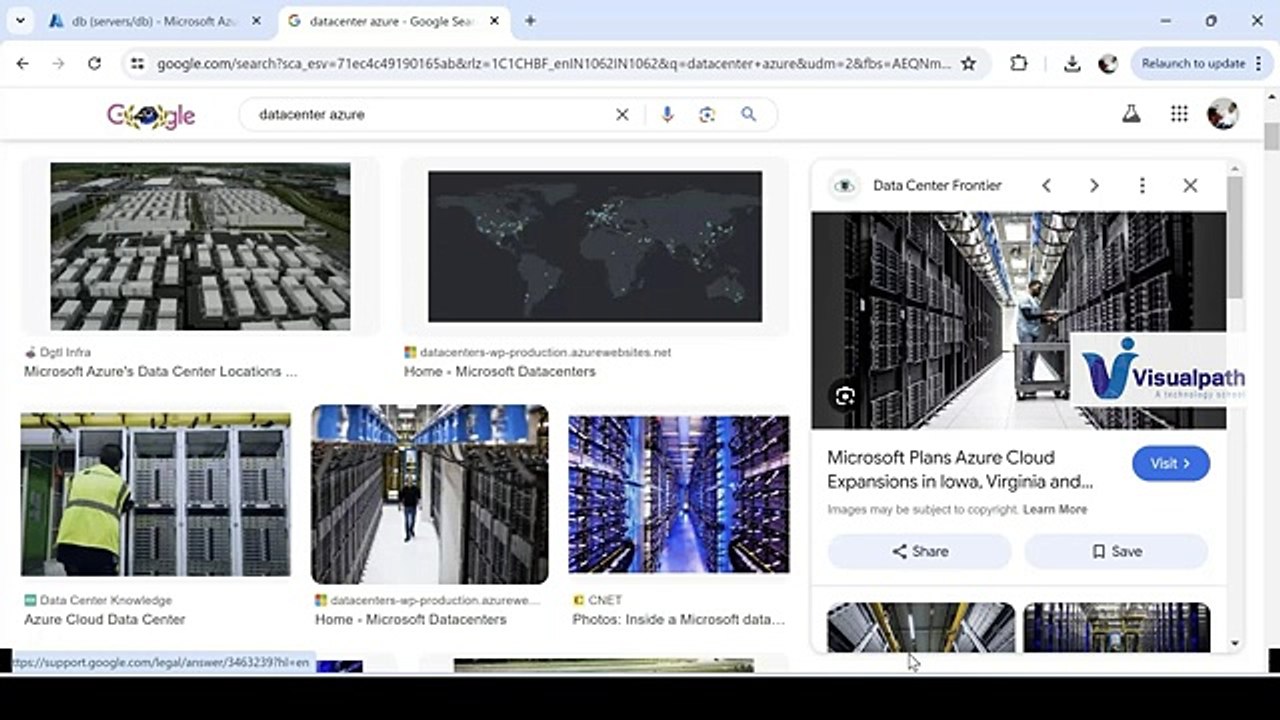The height and width of the screenshot is (720, 1280).
Task: Open Azure Cloud Data Center result title
Action: [x=105, y=619]
